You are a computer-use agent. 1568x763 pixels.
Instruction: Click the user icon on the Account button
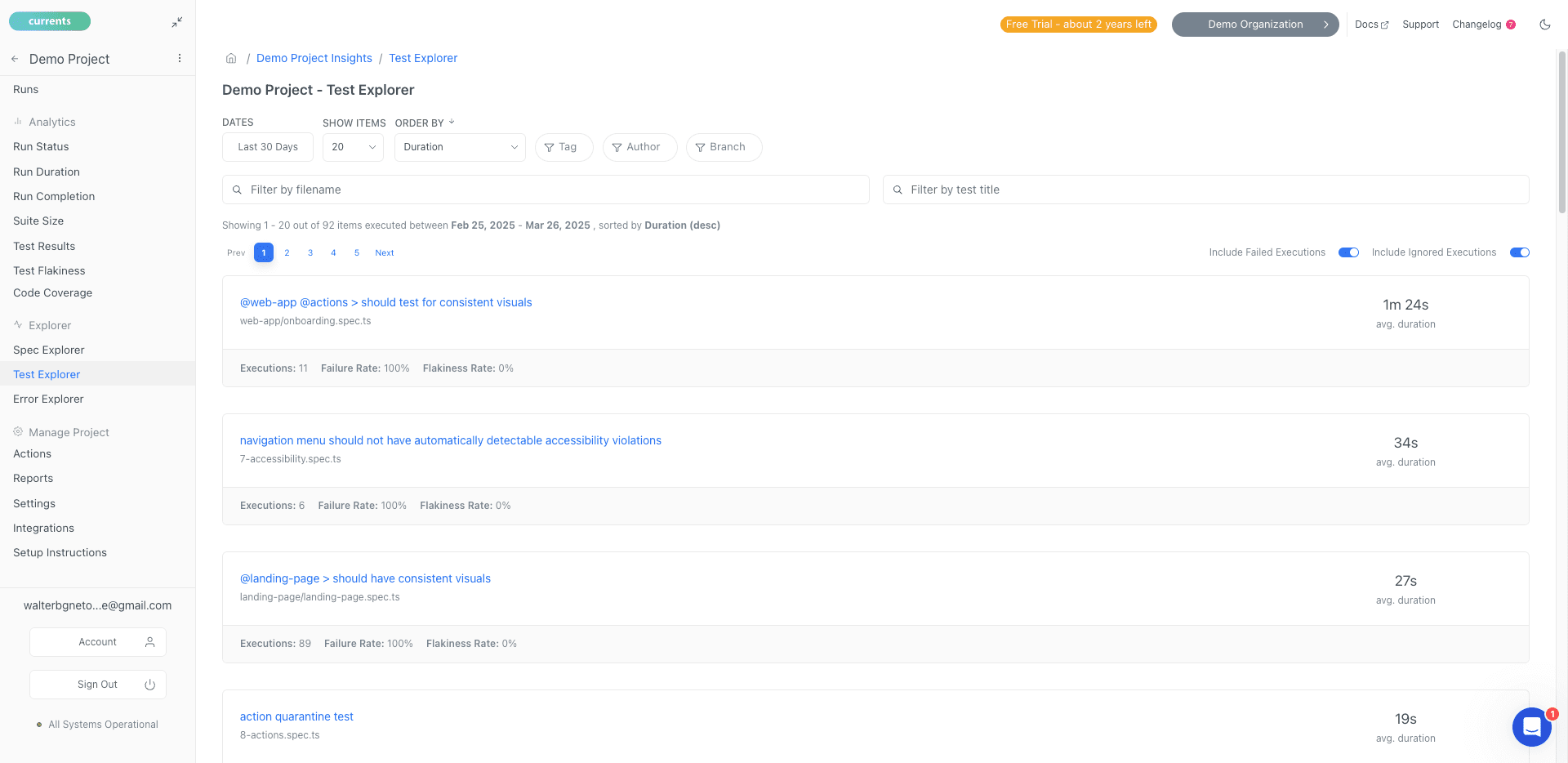149,642
